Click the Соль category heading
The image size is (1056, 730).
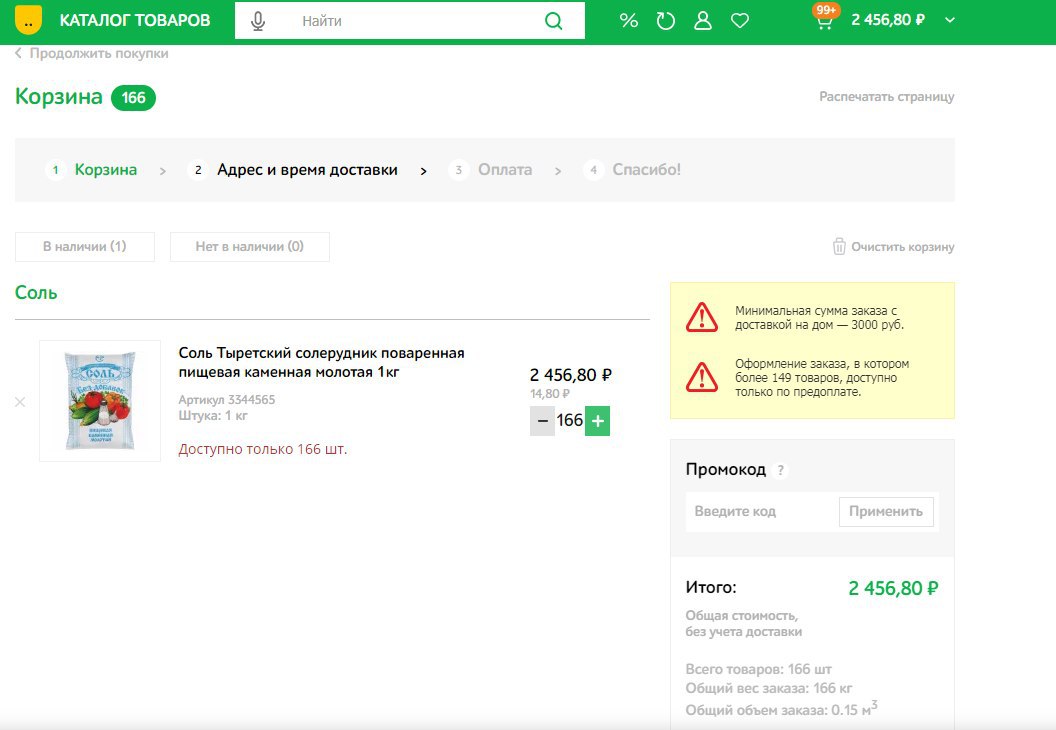[x=36, y=293]
